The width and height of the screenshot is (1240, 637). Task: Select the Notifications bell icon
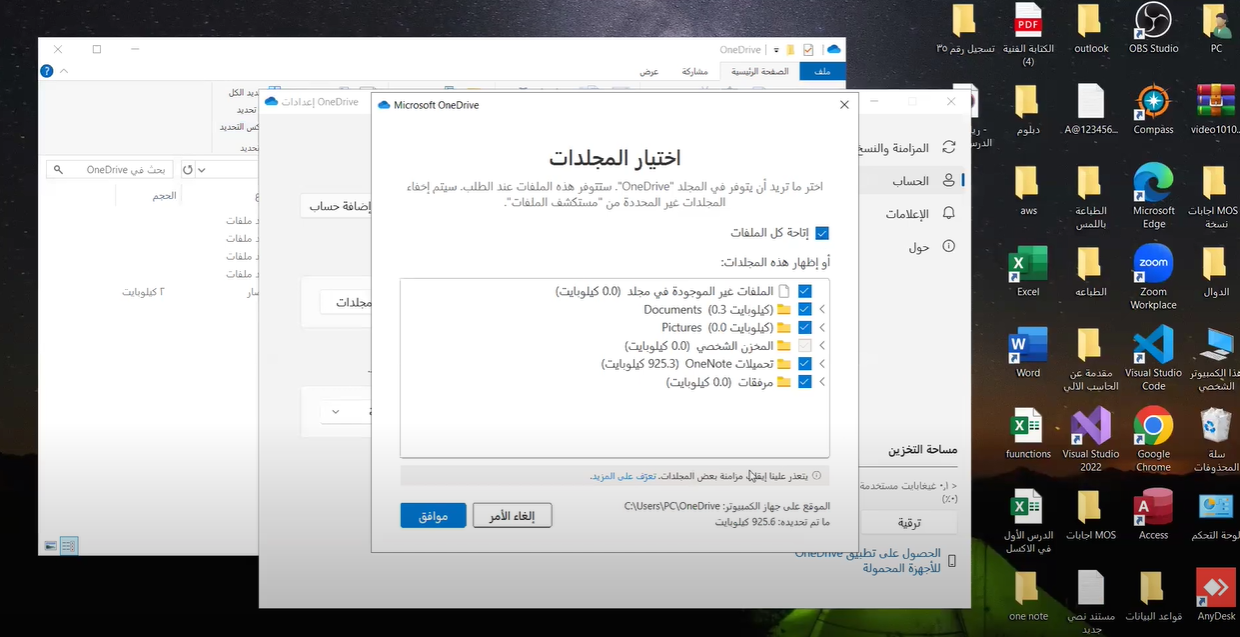tap(948, 214)
